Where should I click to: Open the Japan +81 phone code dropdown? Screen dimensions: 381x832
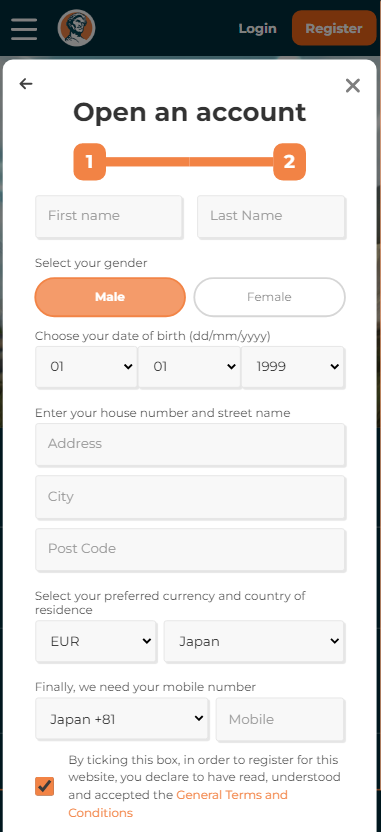122,719
